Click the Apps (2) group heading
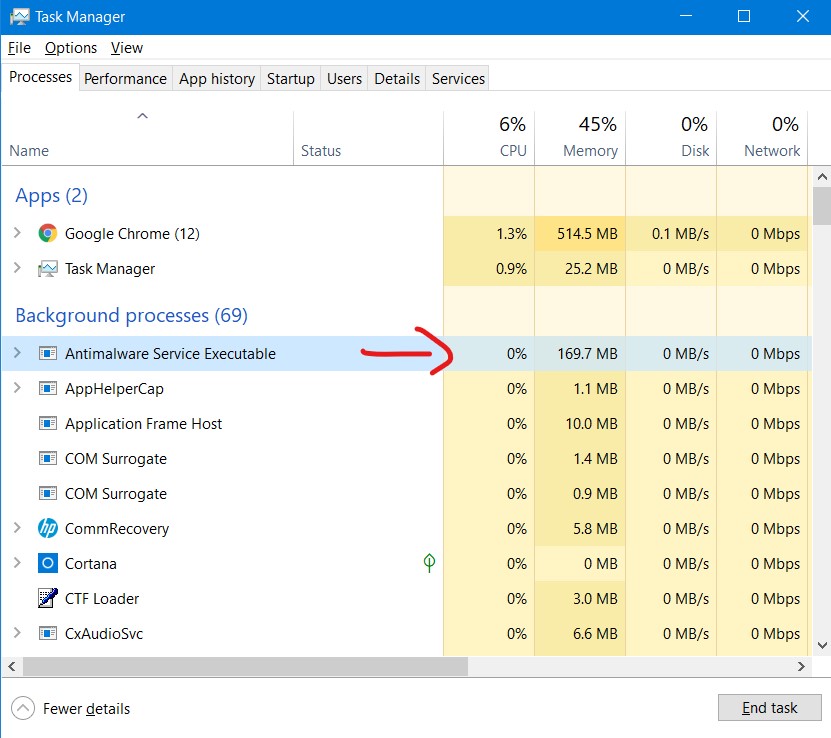This screenshot has width=831, height=738. coord(51,195)
